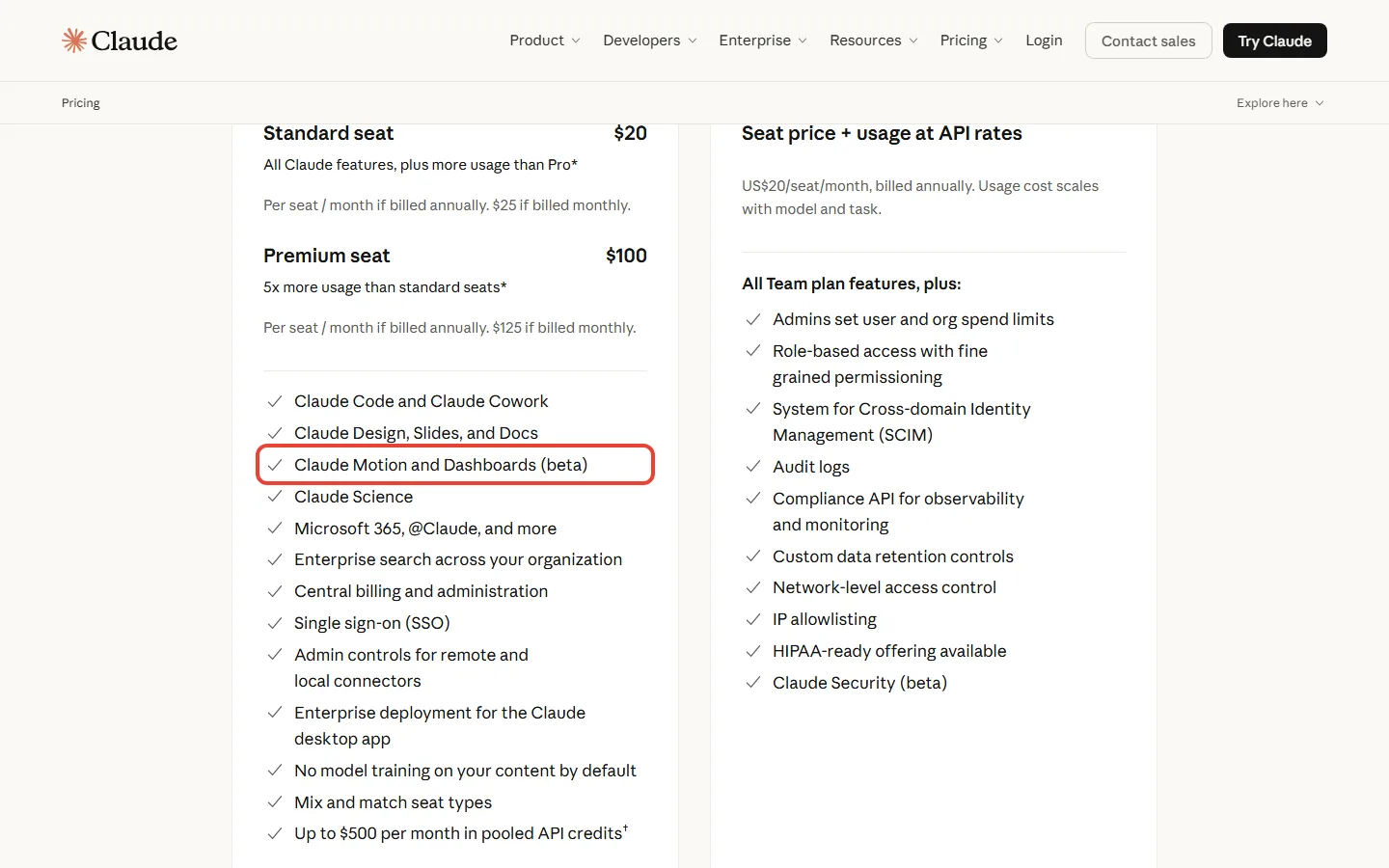1389x868 pixels.
Task: Click checkmark next to Enterprise search feature
Action: [275, 559]
